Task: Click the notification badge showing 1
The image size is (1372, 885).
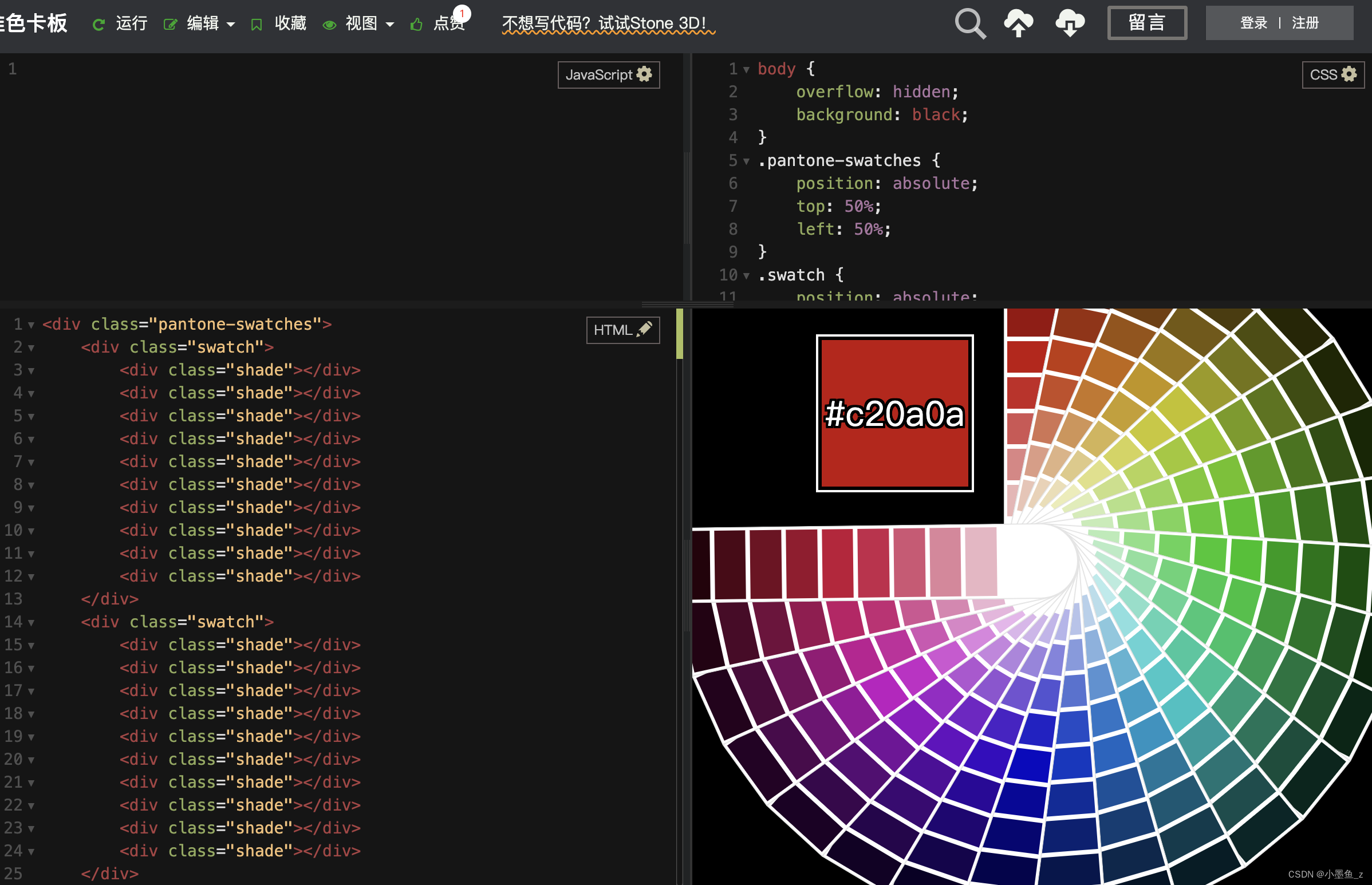Action: tap(462, 13)
